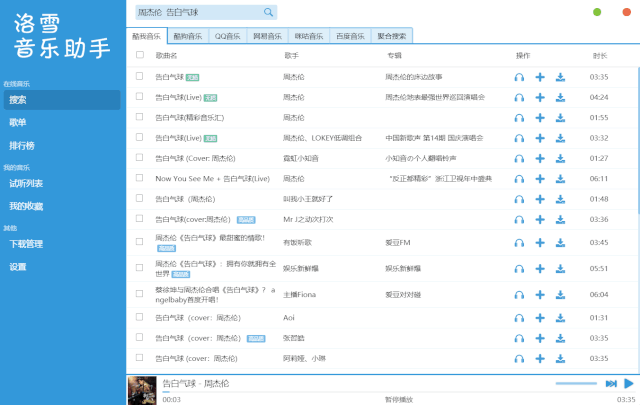Click the magnifier search icon
Screen dimensions: 640x405
[268, 12]
